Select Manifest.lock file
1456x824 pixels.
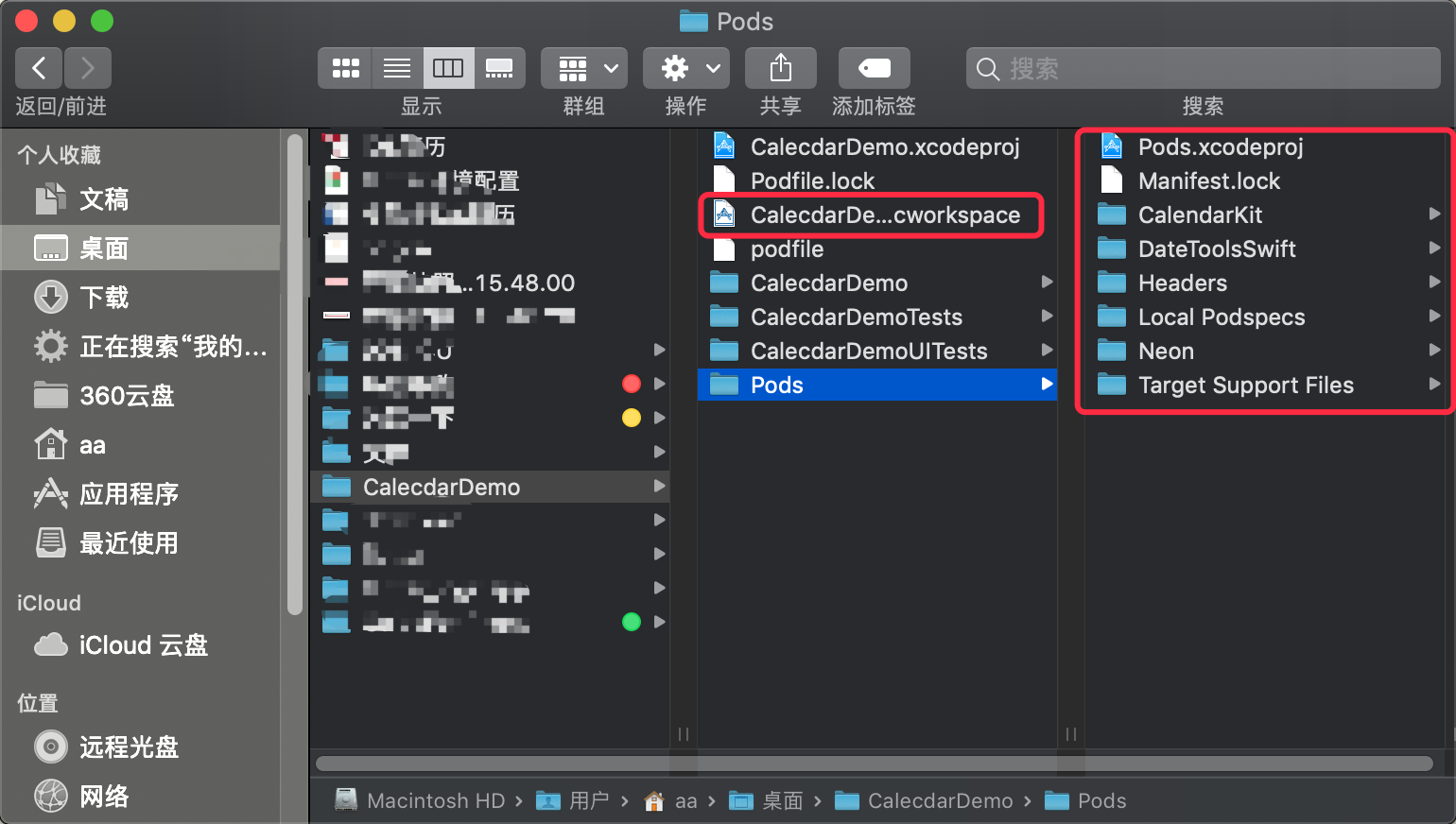(x=1266, y=180)
